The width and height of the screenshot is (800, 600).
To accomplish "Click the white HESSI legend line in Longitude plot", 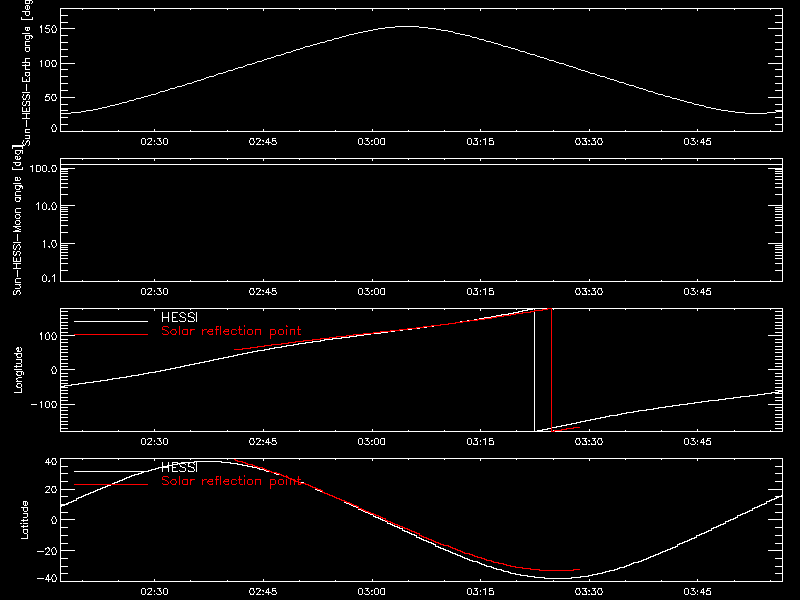I will (111, 321).
